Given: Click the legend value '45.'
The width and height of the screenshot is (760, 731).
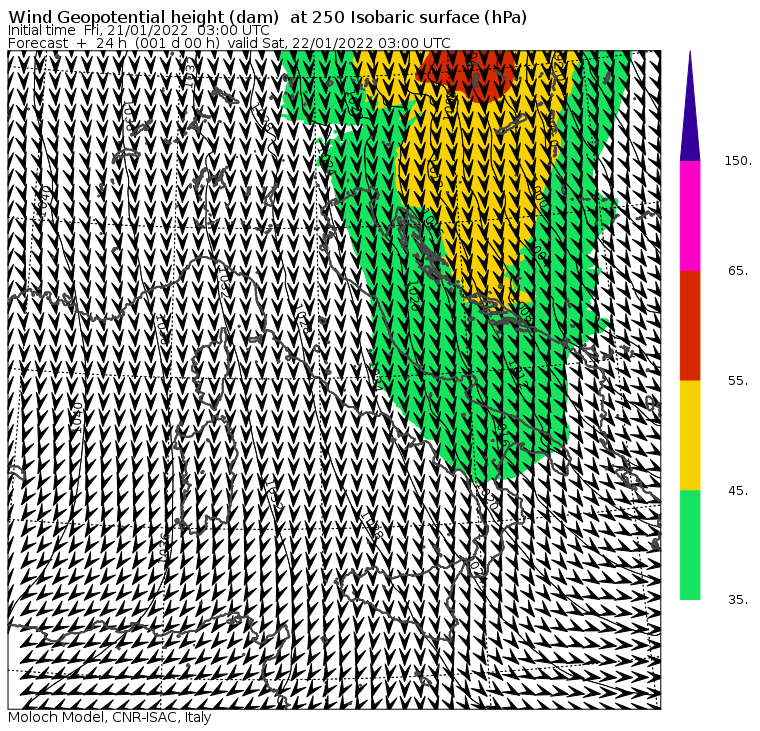Looking at the screenshot, I should pos(738,491).
